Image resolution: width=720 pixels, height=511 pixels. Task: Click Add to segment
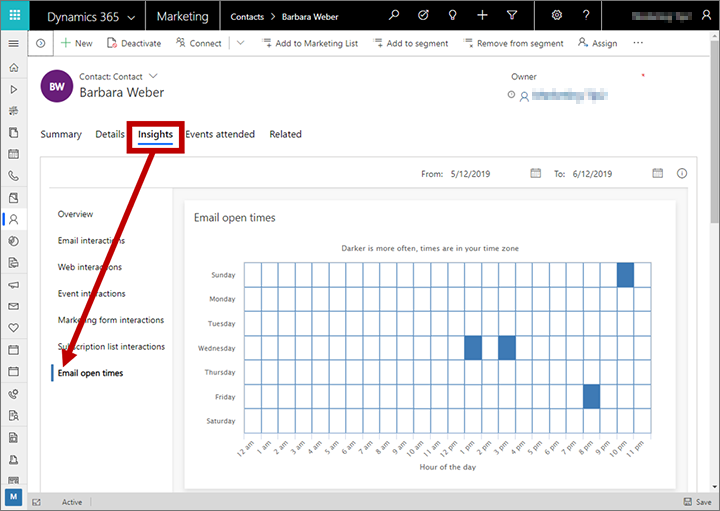411,43
